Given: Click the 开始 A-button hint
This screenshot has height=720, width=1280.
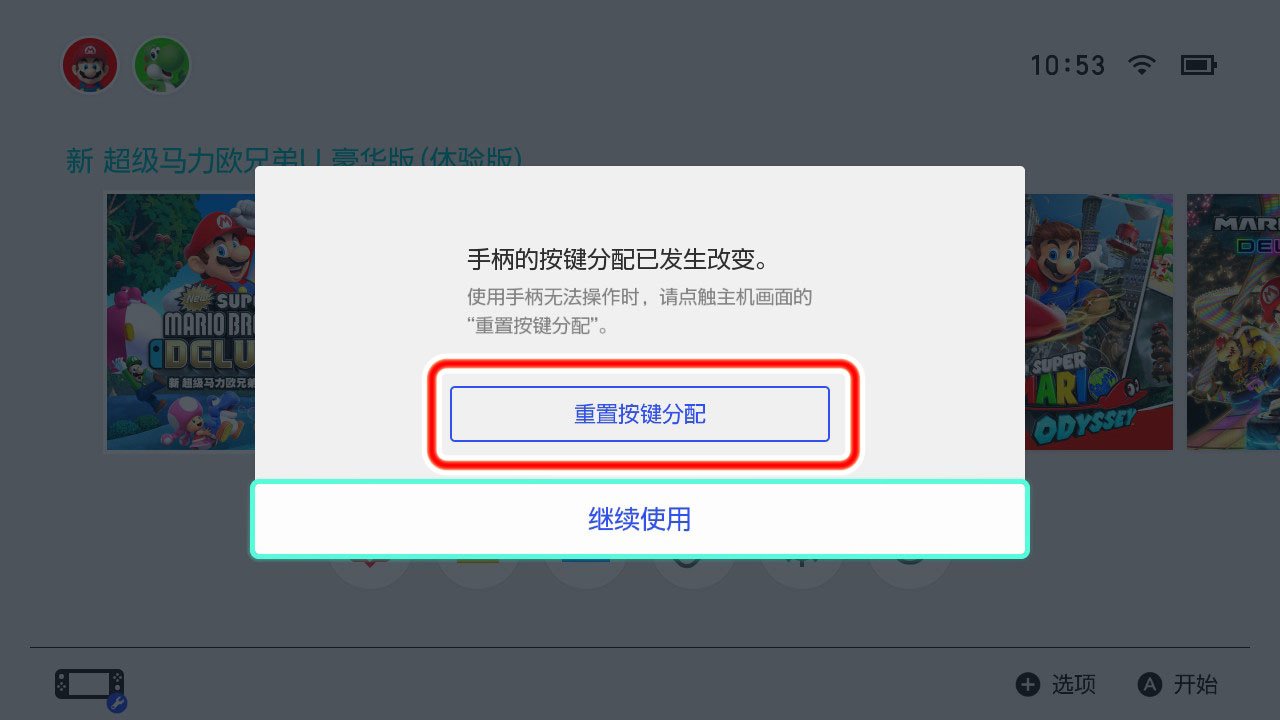Looking at the screenshot, I should 1178,684.
